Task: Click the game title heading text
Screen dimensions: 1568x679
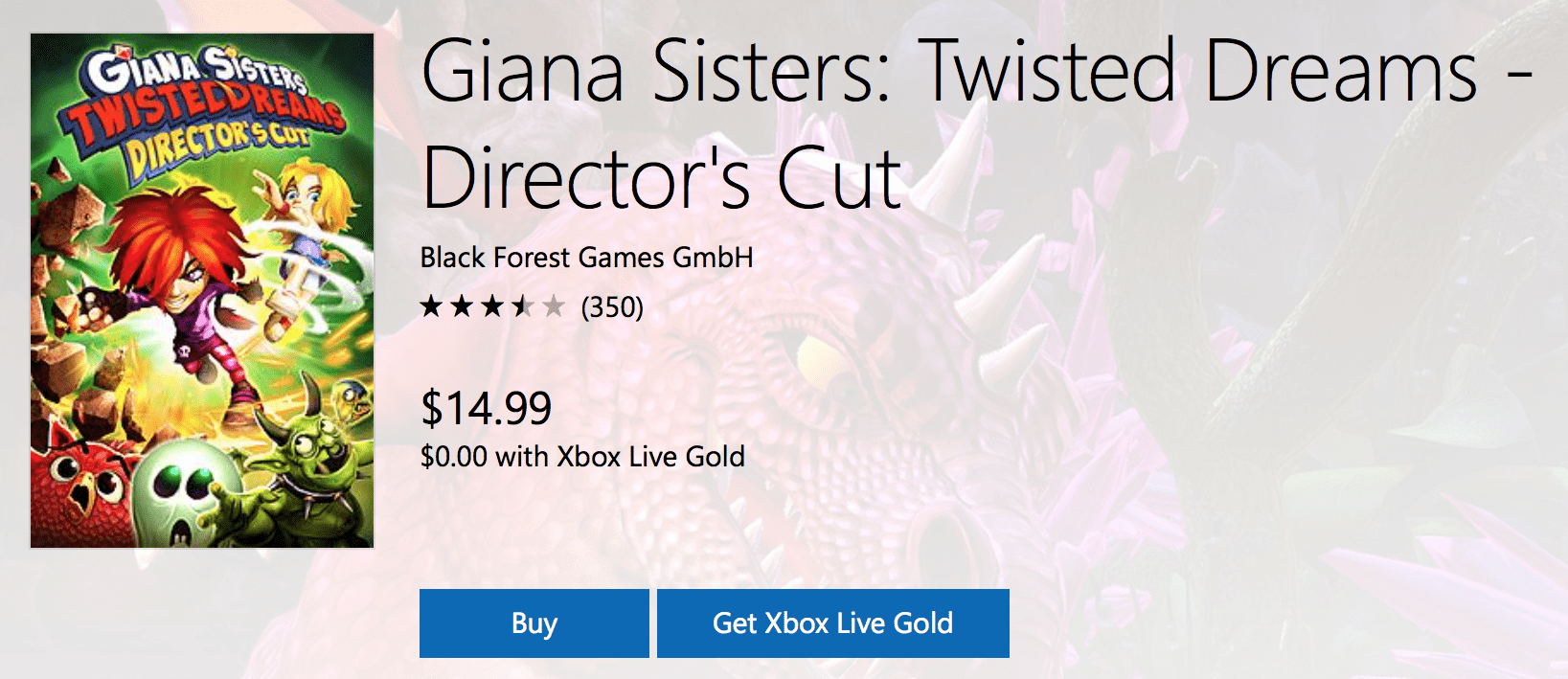Action: coord(977,124)
